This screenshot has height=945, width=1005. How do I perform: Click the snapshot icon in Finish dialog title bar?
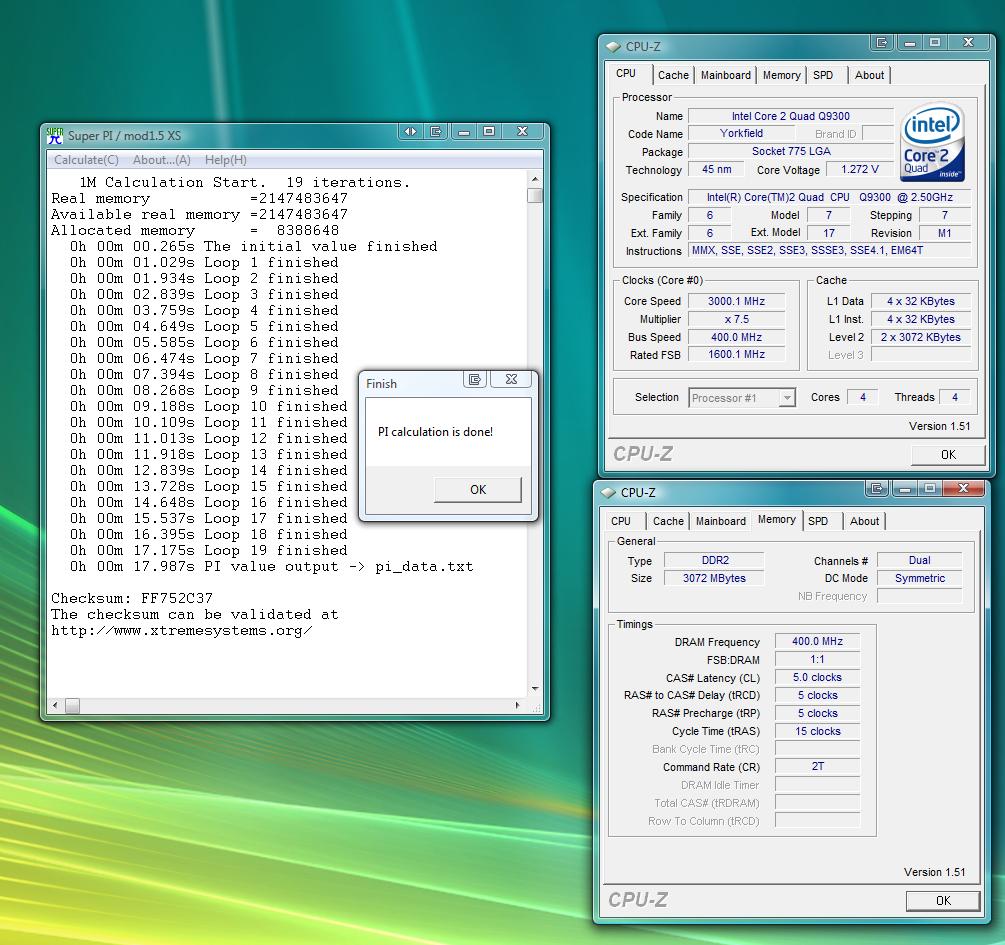click(x=475, y=379)
